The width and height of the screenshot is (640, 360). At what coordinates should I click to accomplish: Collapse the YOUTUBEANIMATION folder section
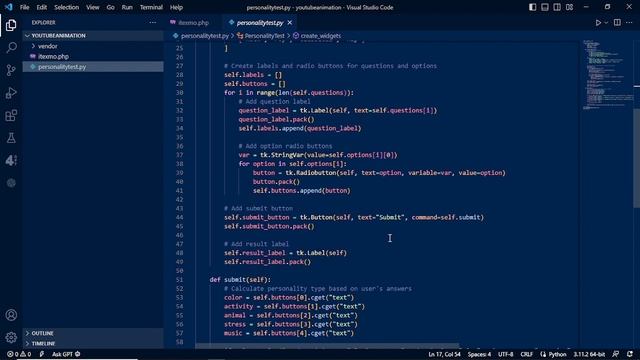click(93, 36)
